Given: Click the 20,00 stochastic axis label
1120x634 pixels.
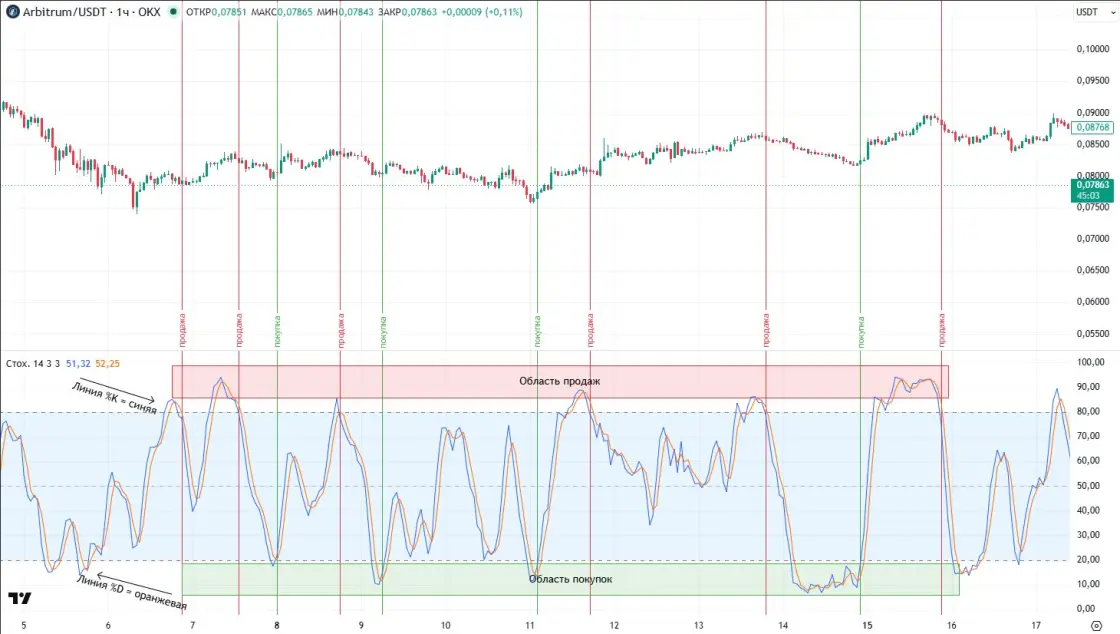Looking at the screenshot, I should click(x=1088, y=559).
